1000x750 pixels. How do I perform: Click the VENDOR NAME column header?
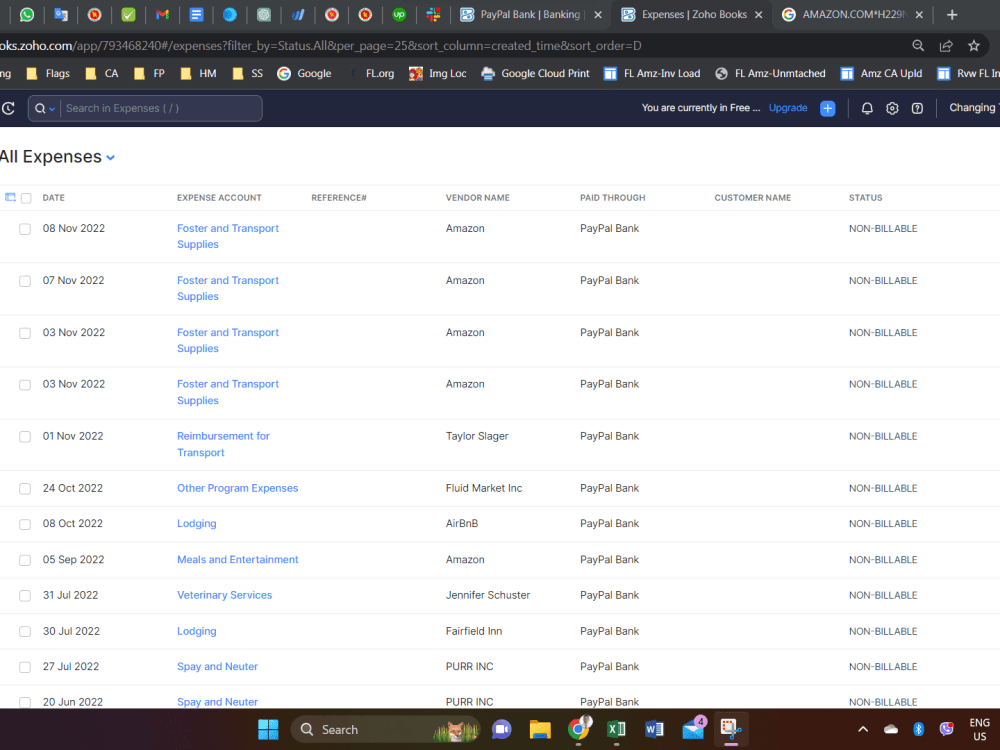(x=477, y=198)
